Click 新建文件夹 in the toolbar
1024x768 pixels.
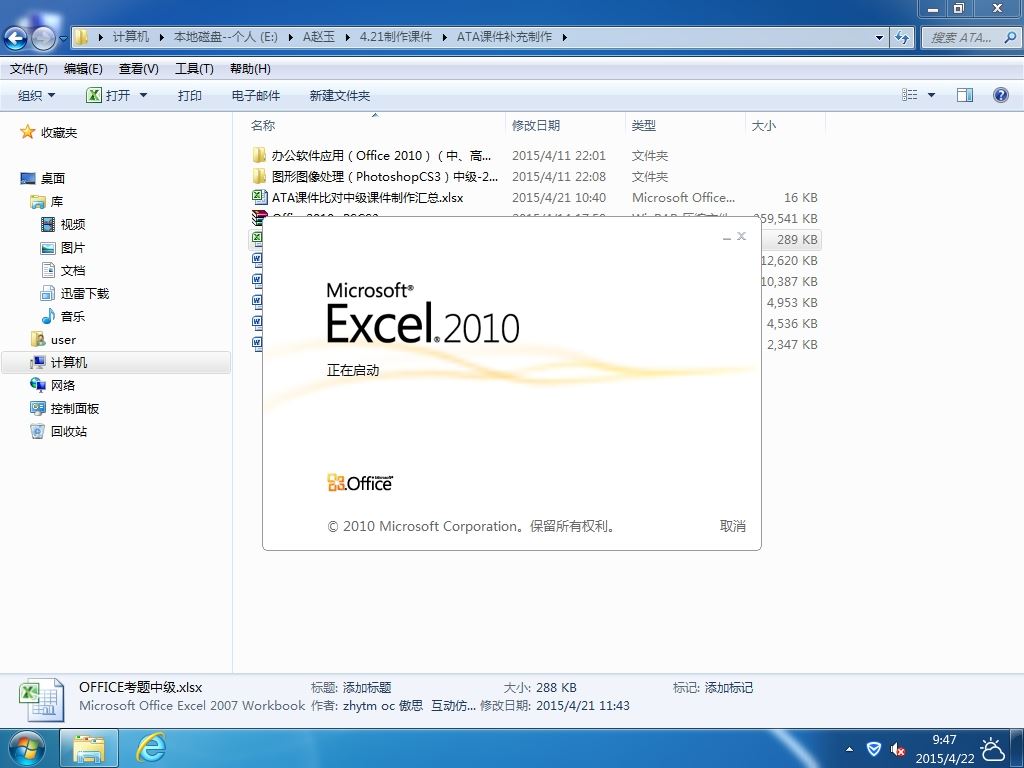click(340, 95)
